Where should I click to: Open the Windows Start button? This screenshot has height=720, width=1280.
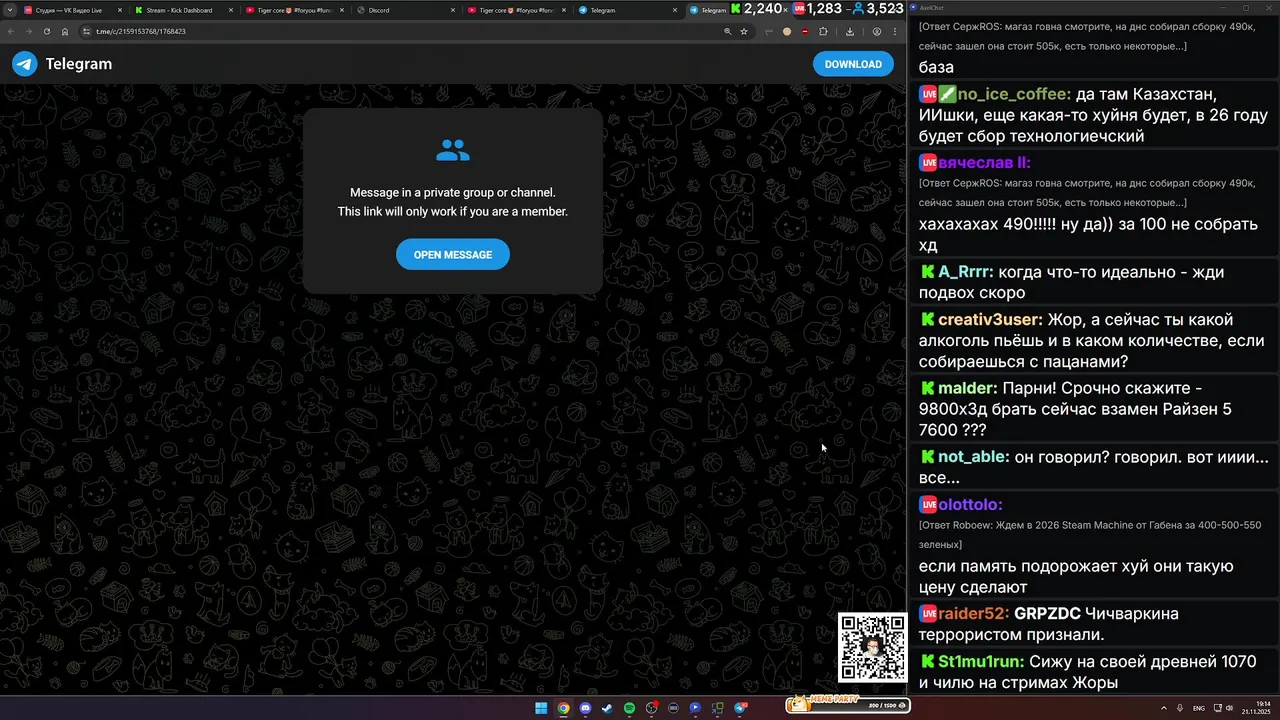click(541, 708)
